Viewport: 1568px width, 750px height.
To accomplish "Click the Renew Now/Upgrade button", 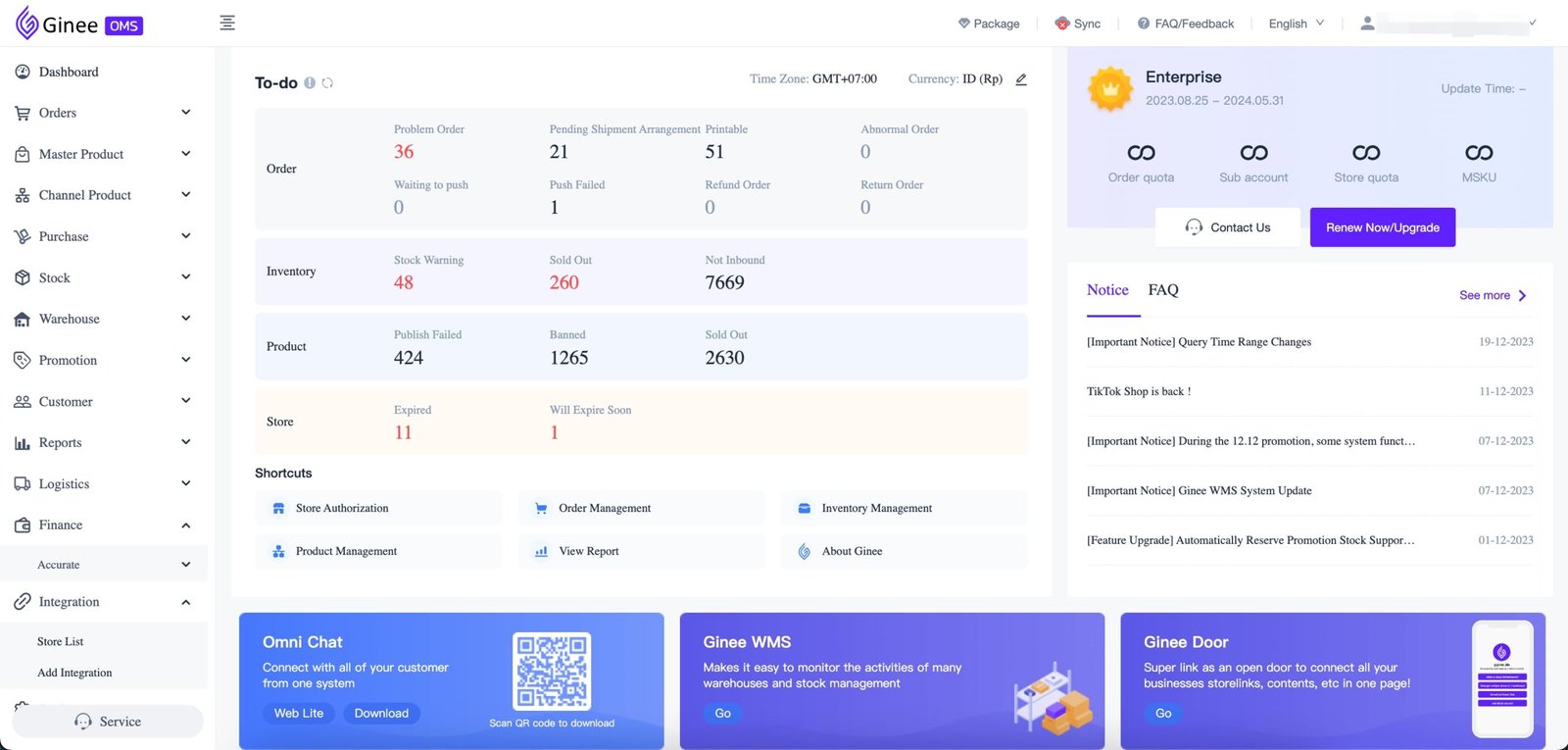I will [x=1382, y=227].
